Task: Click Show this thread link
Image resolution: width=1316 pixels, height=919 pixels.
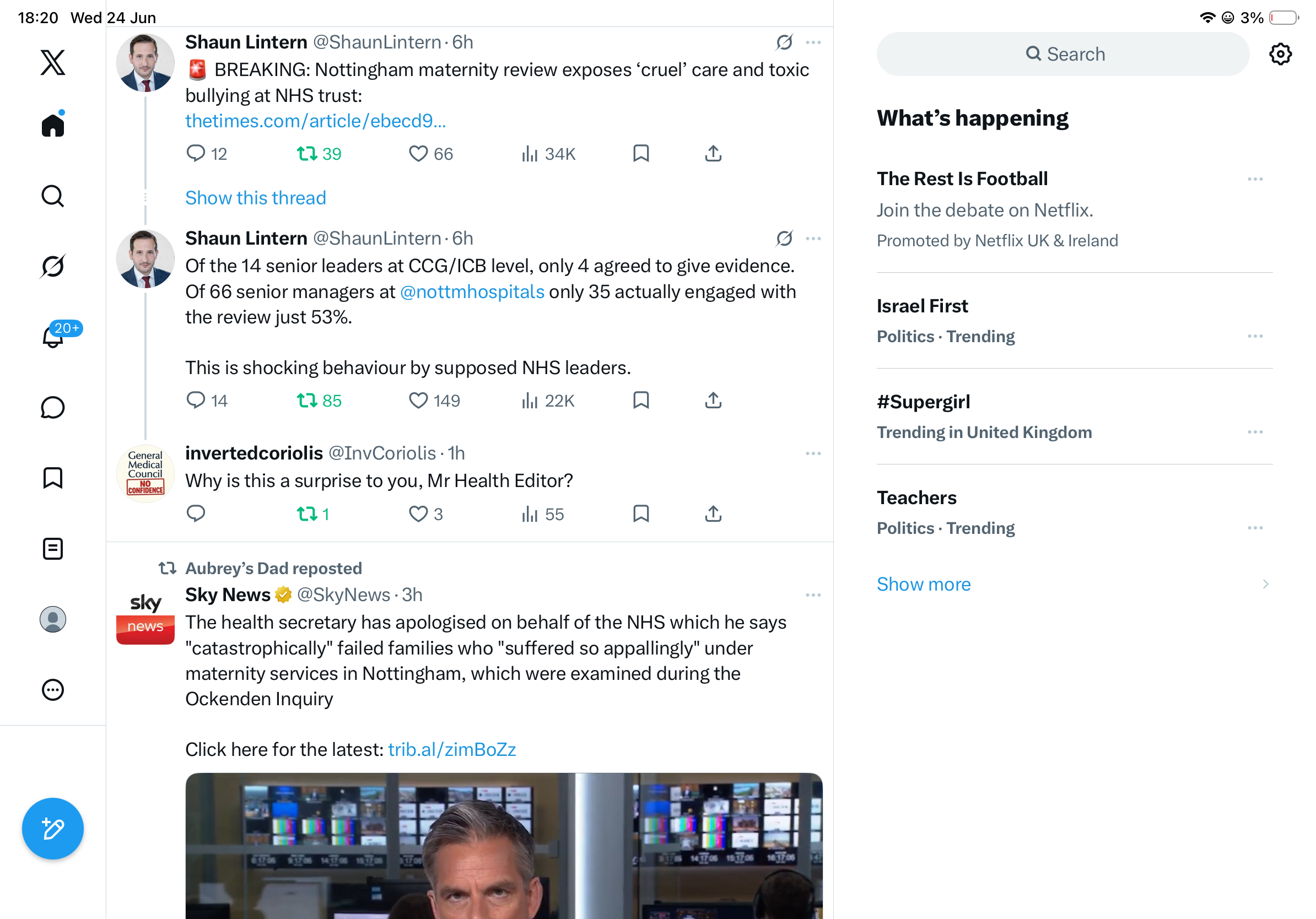Action: (255, 198)
